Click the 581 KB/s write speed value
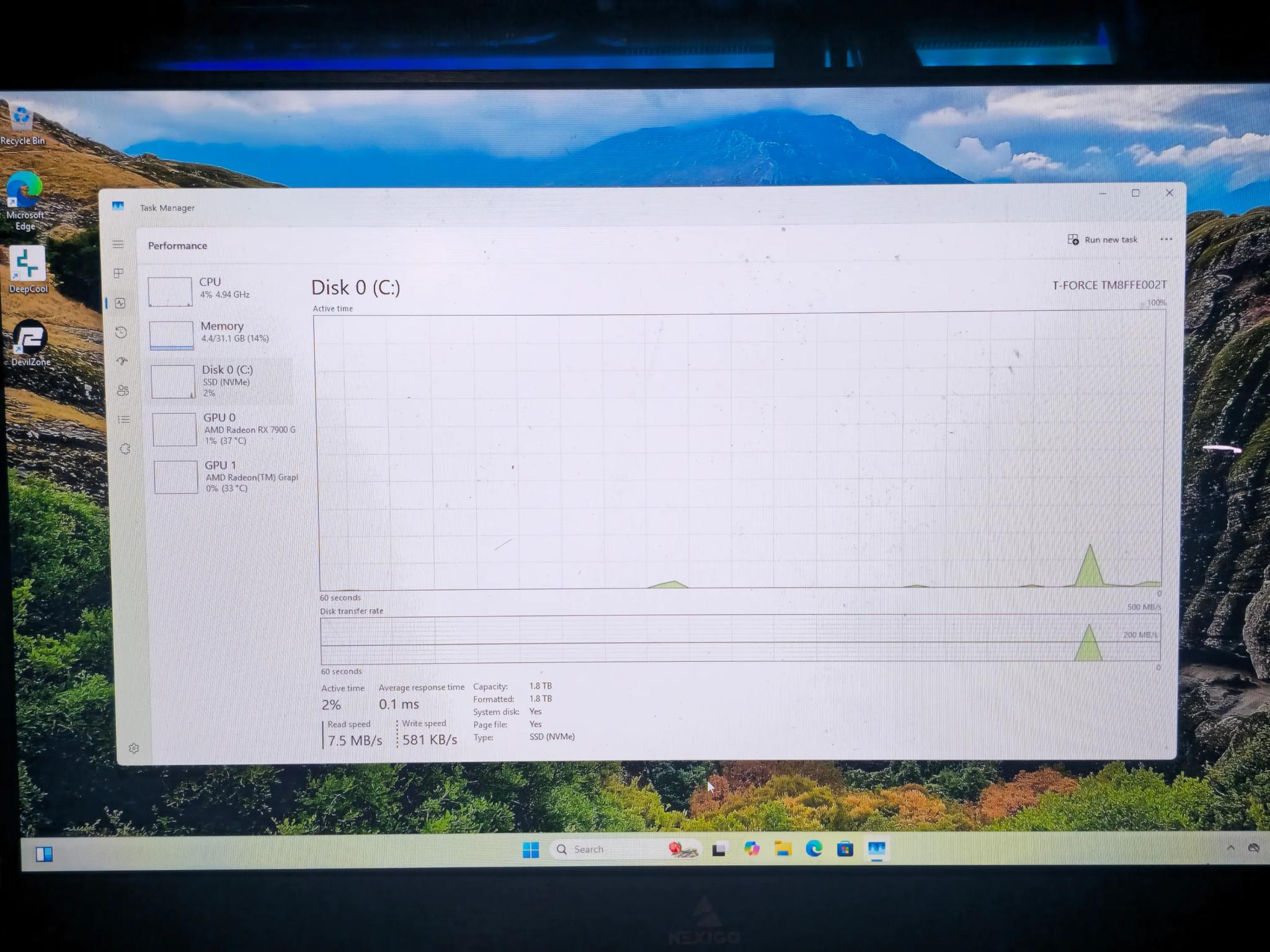 coord(430,739)
